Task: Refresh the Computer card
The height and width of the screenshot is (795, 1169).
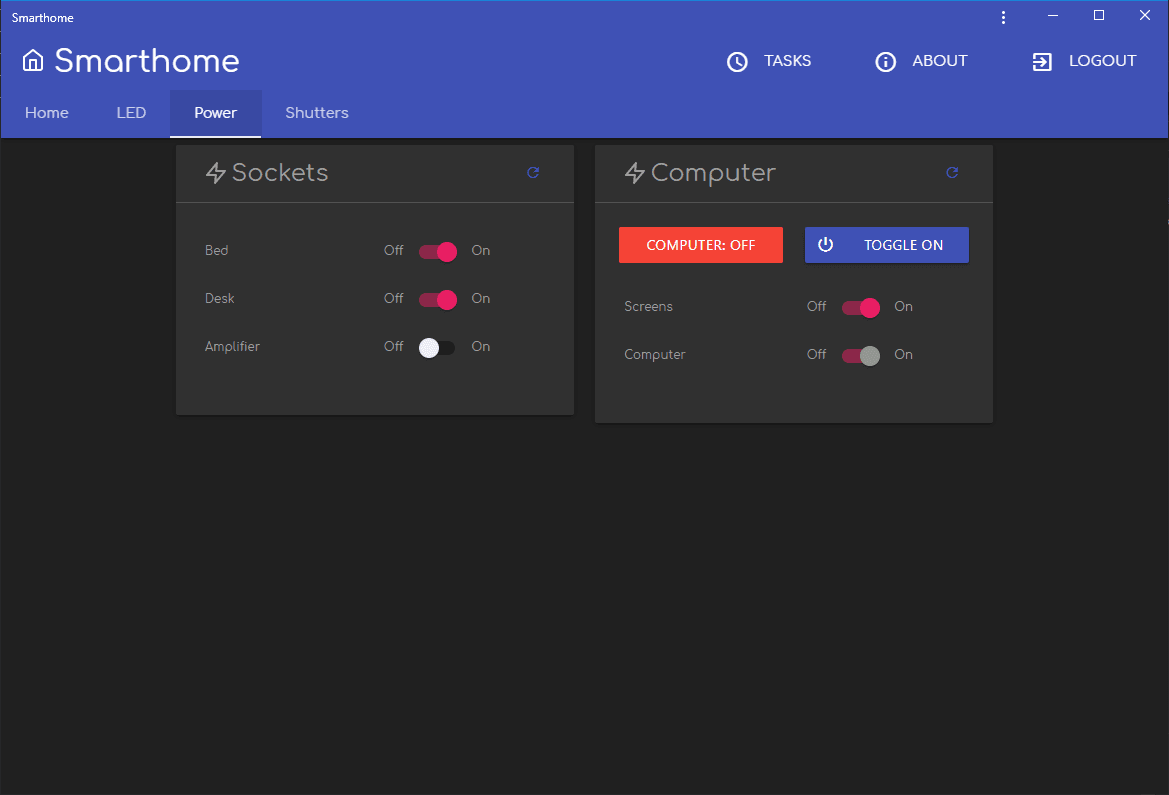Action: click(x=952, y=172)
